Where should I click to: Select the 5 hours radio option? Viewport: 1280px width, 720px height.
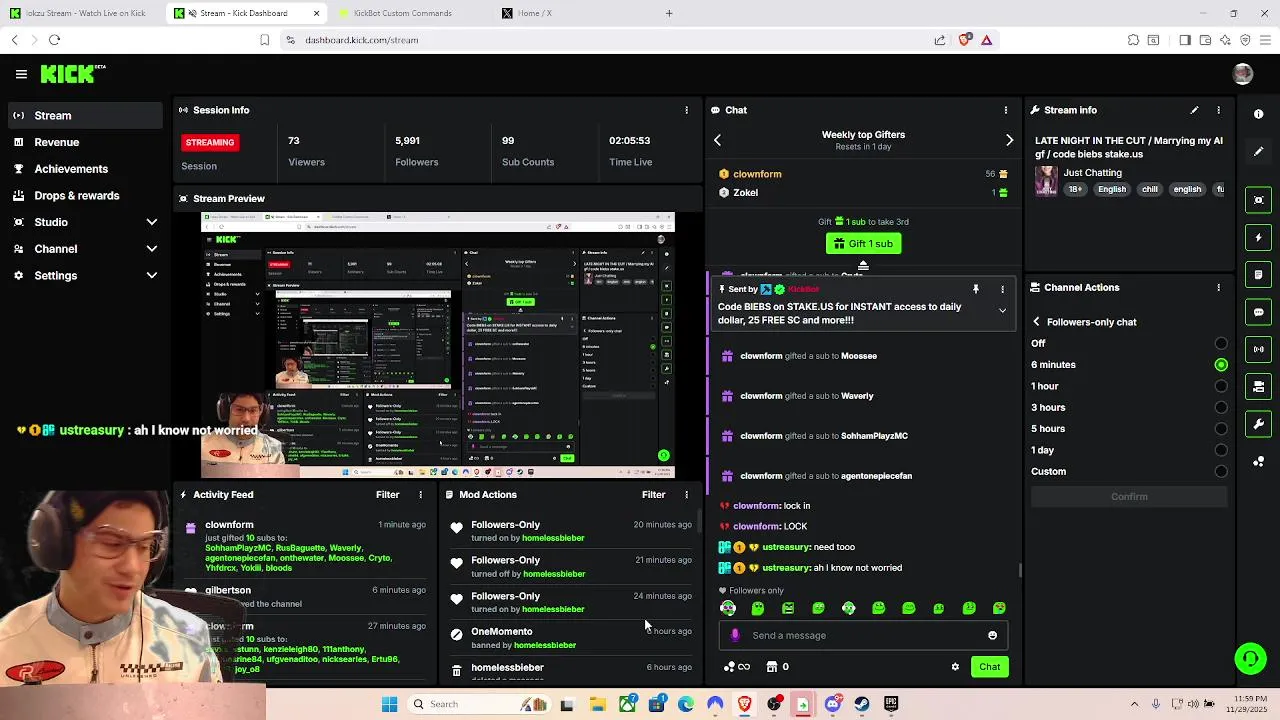(1221, 429)
